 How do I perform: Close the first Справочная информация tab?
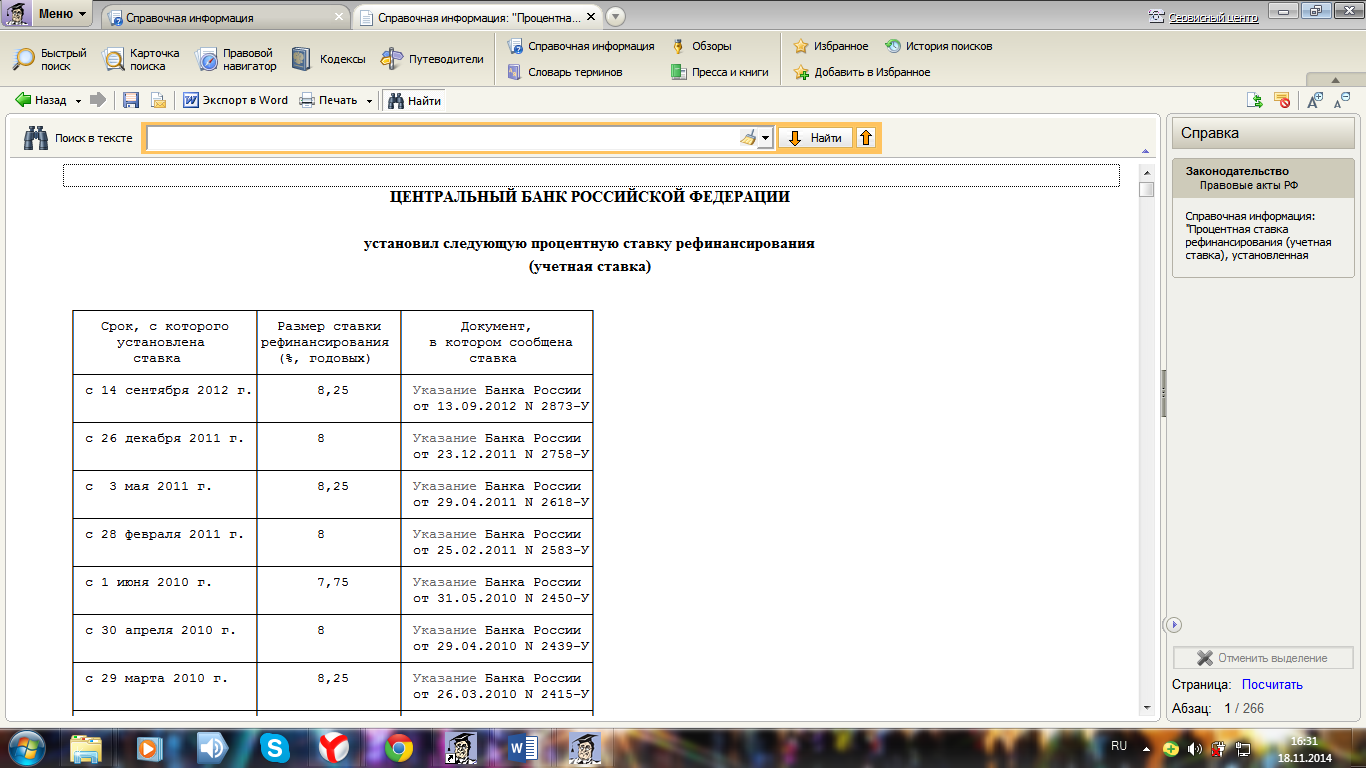pos(341,17)
